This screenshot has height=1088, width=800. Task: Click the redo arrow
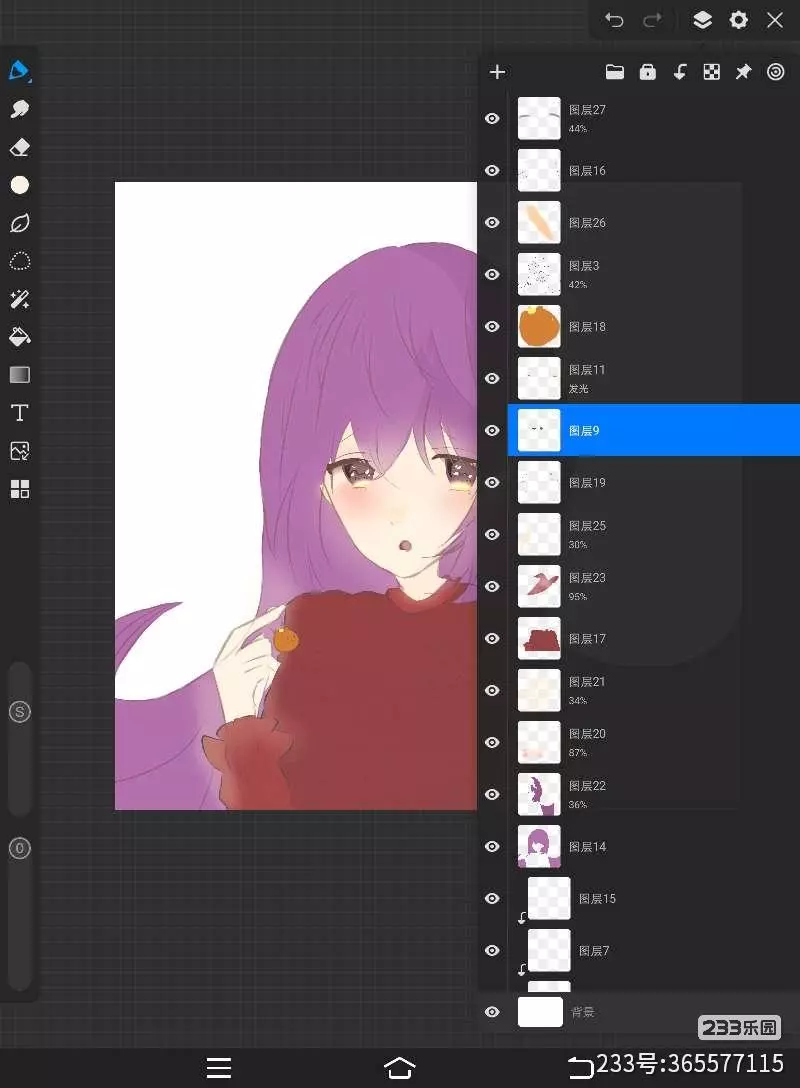[652, 20]
